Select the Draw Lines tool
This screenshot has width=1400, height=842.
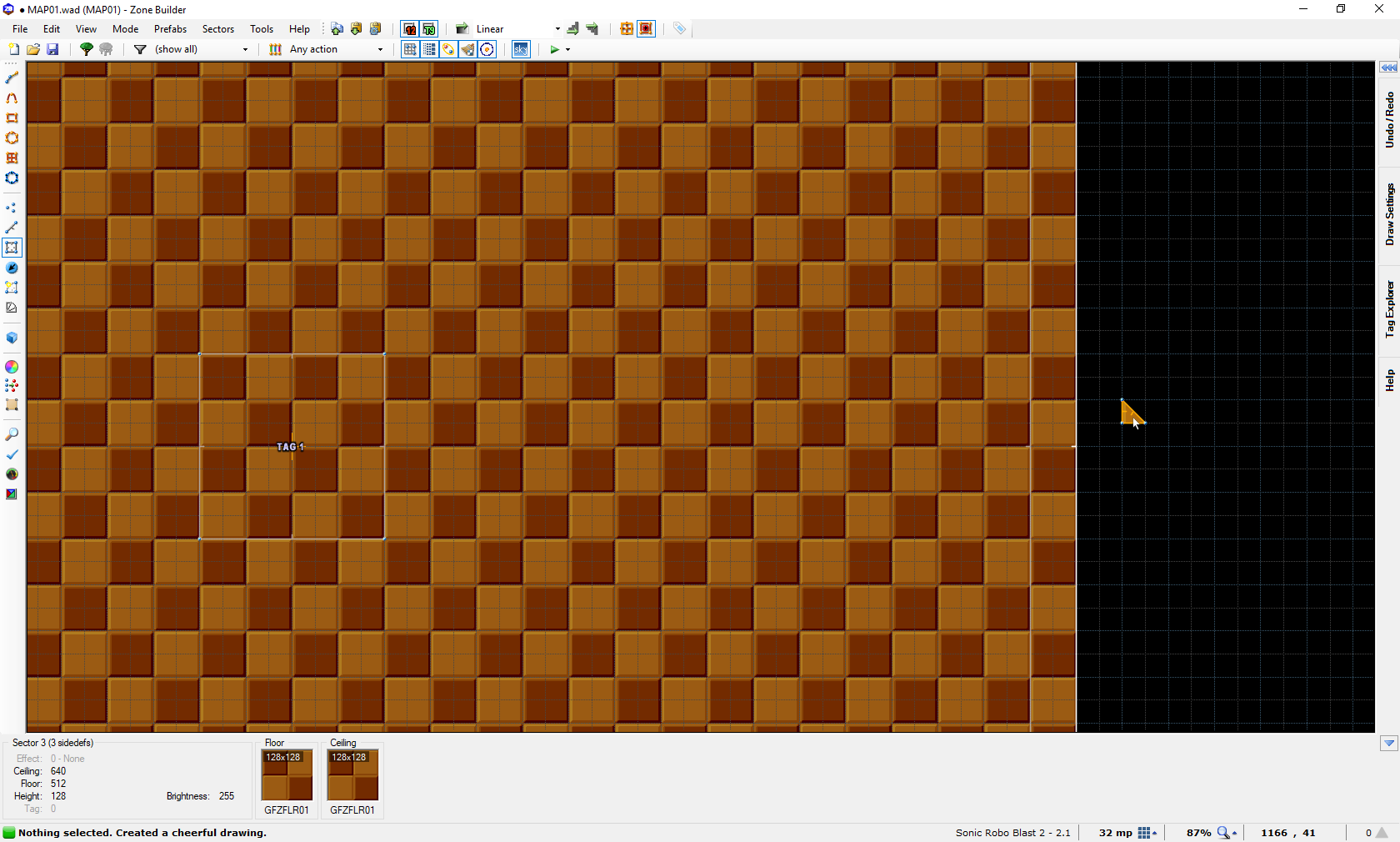(x=12, y=78)
